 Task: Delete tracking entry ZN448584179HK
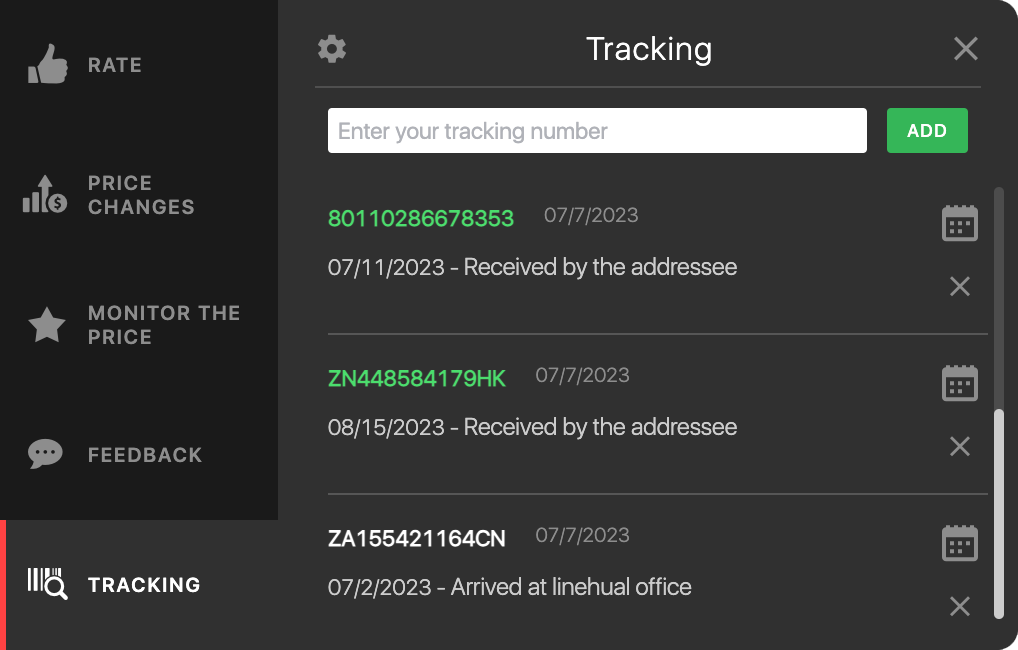point(960,447)
